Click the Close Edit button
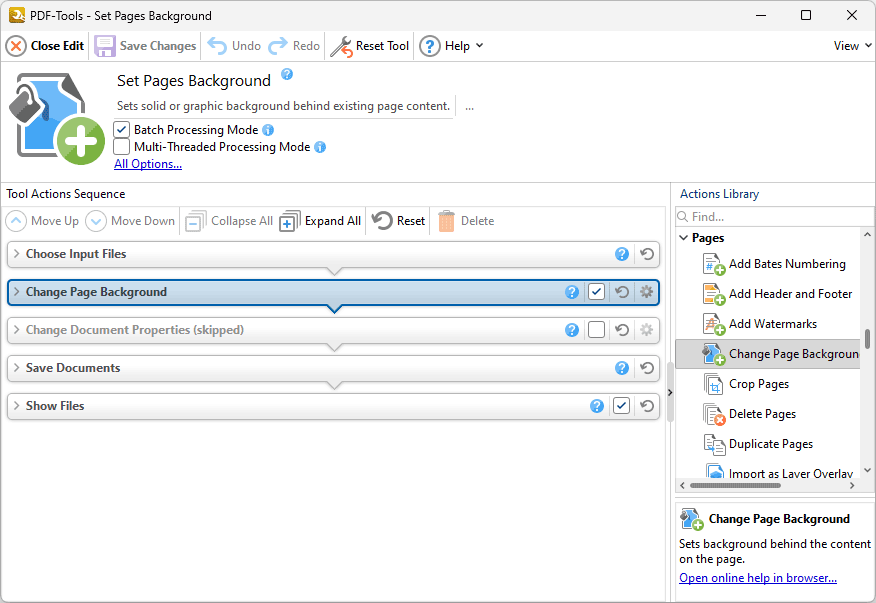This screenshot has width=876, height=603. tap(45, 46)
